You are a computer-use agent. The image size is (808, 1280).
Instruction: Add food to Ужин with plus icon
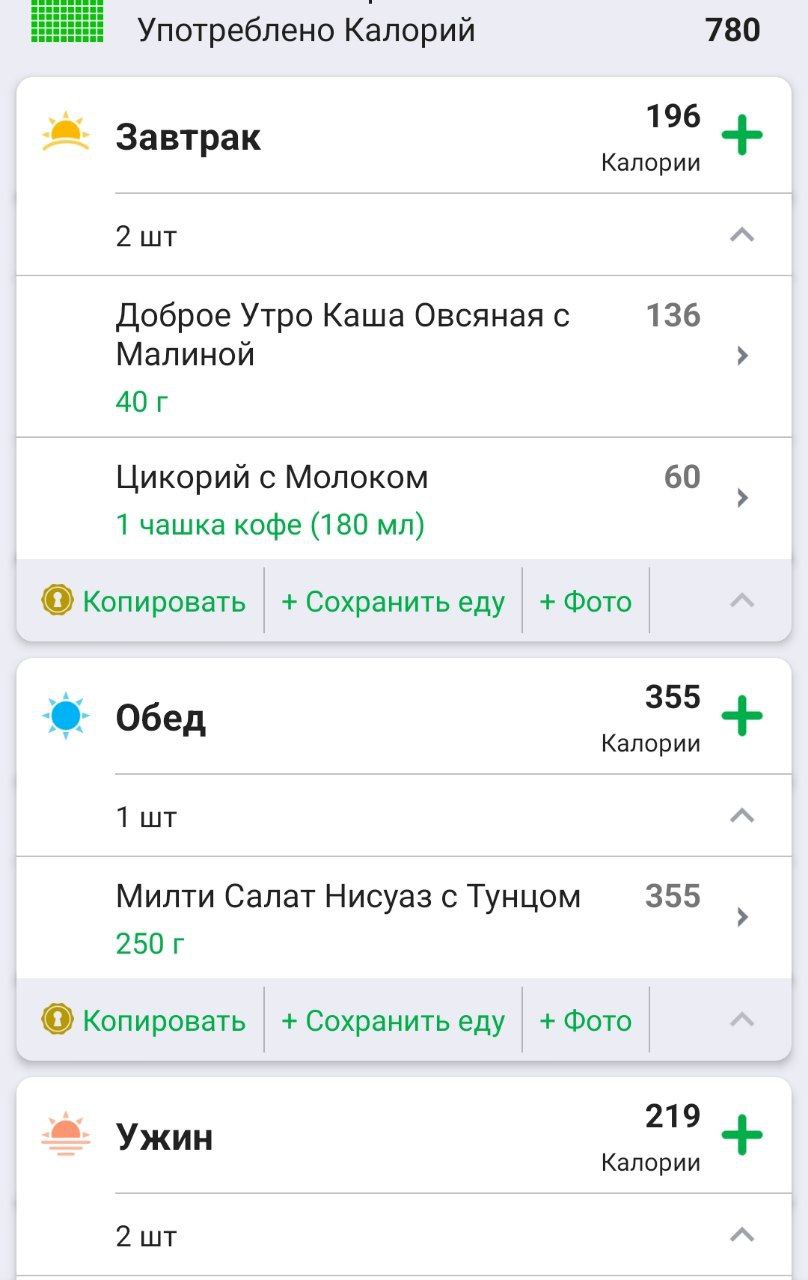click(741, 1135)
